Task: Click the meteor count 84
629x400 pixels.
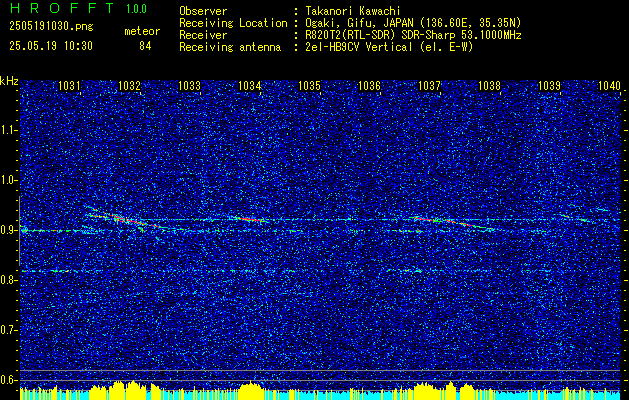Action: point(145,46)
